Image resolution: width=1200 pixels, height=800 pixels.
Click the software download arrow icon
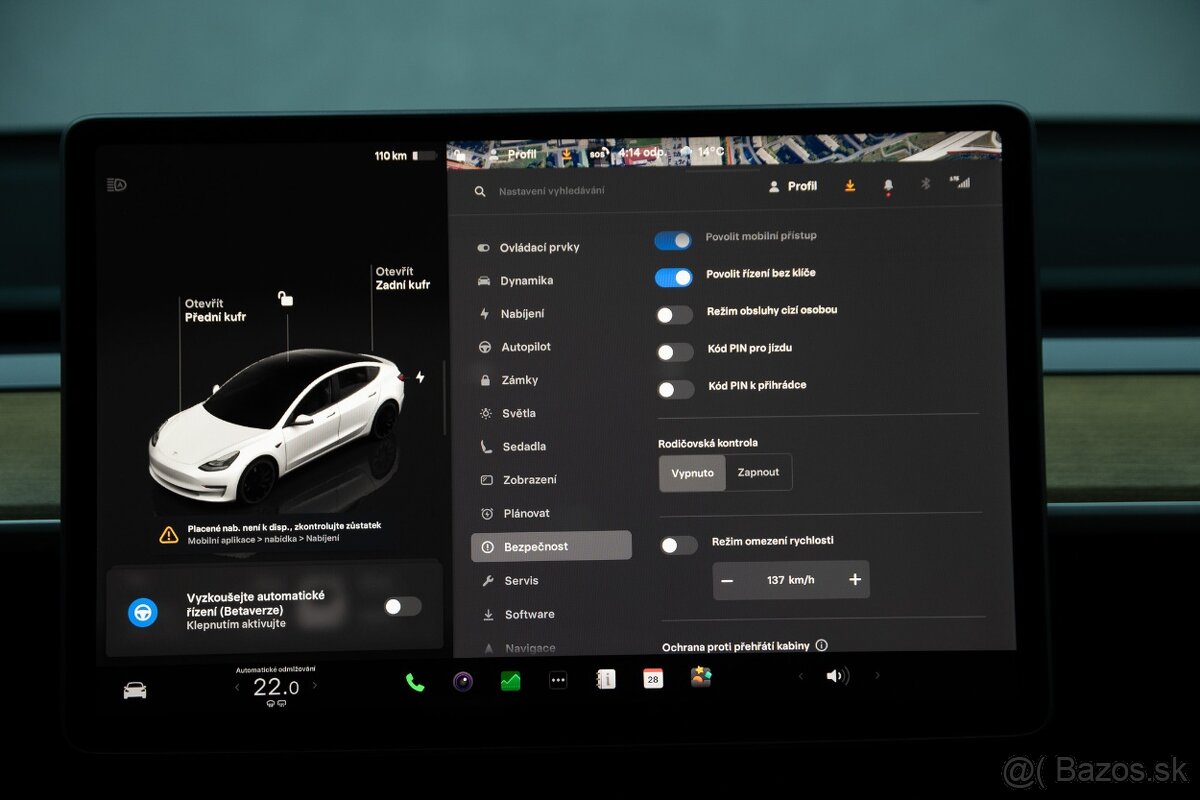pos(849,186)
